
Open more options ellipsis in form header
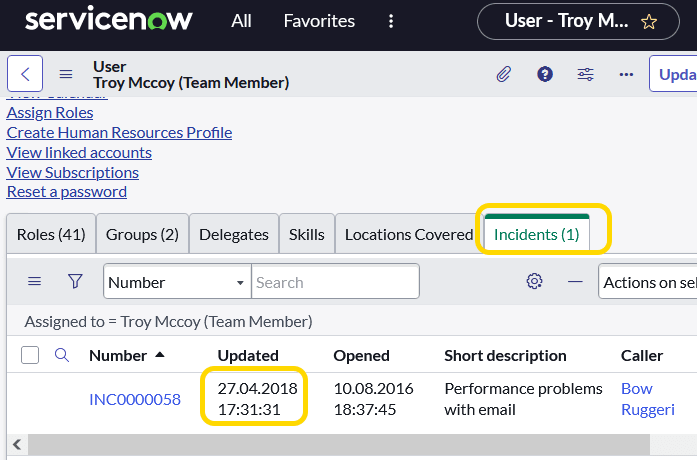point(626,74)
